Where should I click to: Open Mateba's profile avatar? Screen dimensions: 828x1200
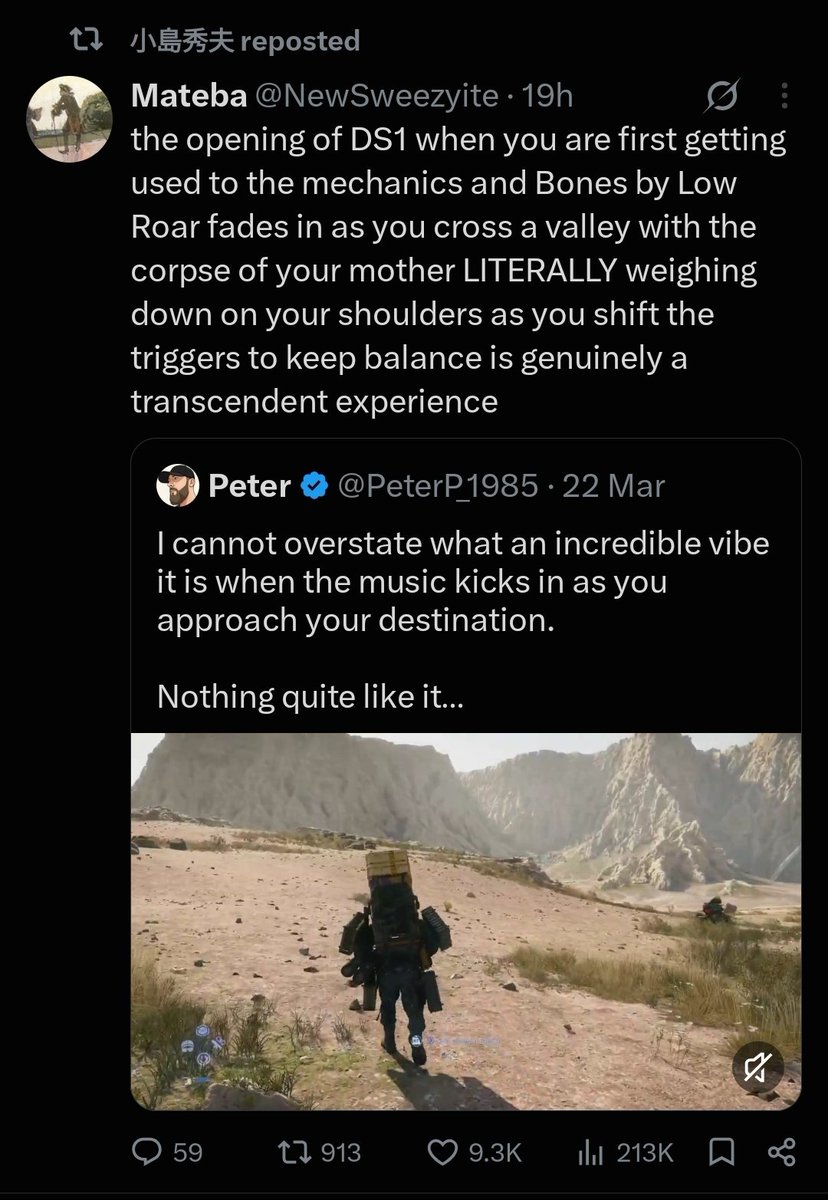pyautogui.click(x=67, y=119)
